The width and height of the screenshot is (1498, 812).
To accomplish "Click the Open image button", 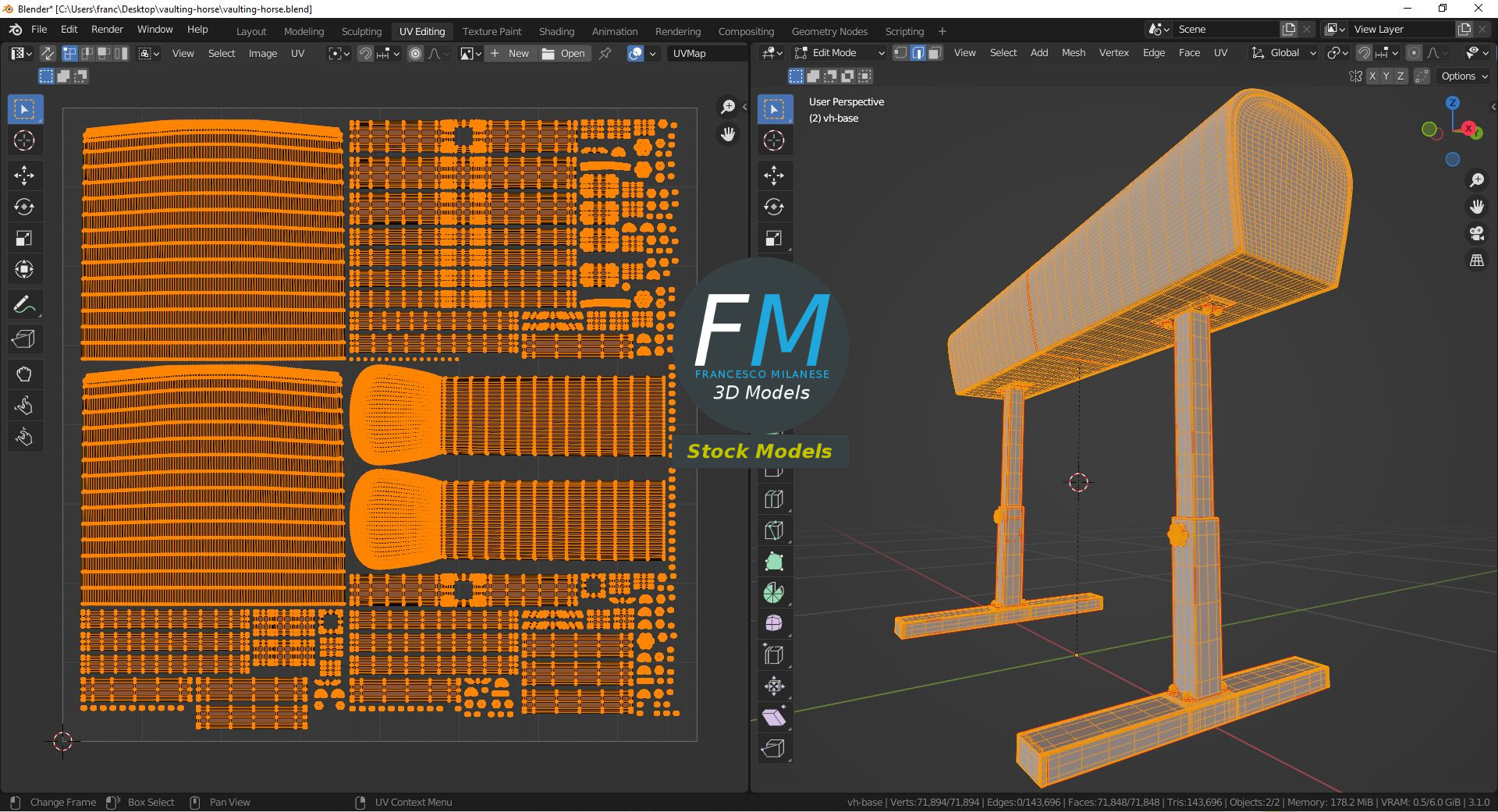I will pos(564,53).
